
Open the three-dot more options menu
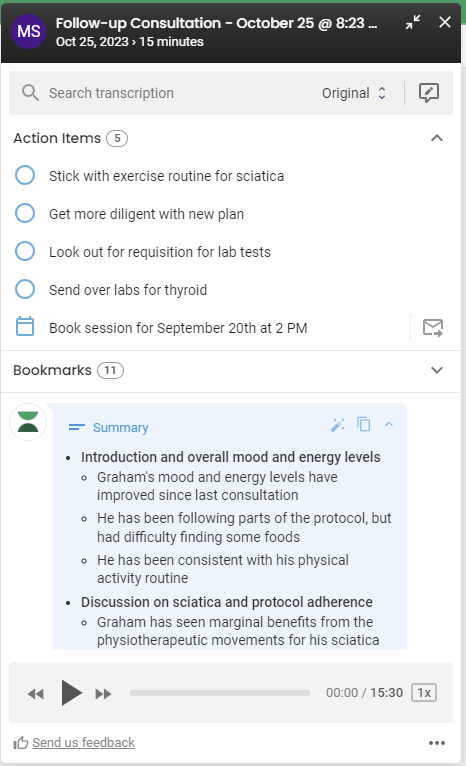tap(437, 743)
